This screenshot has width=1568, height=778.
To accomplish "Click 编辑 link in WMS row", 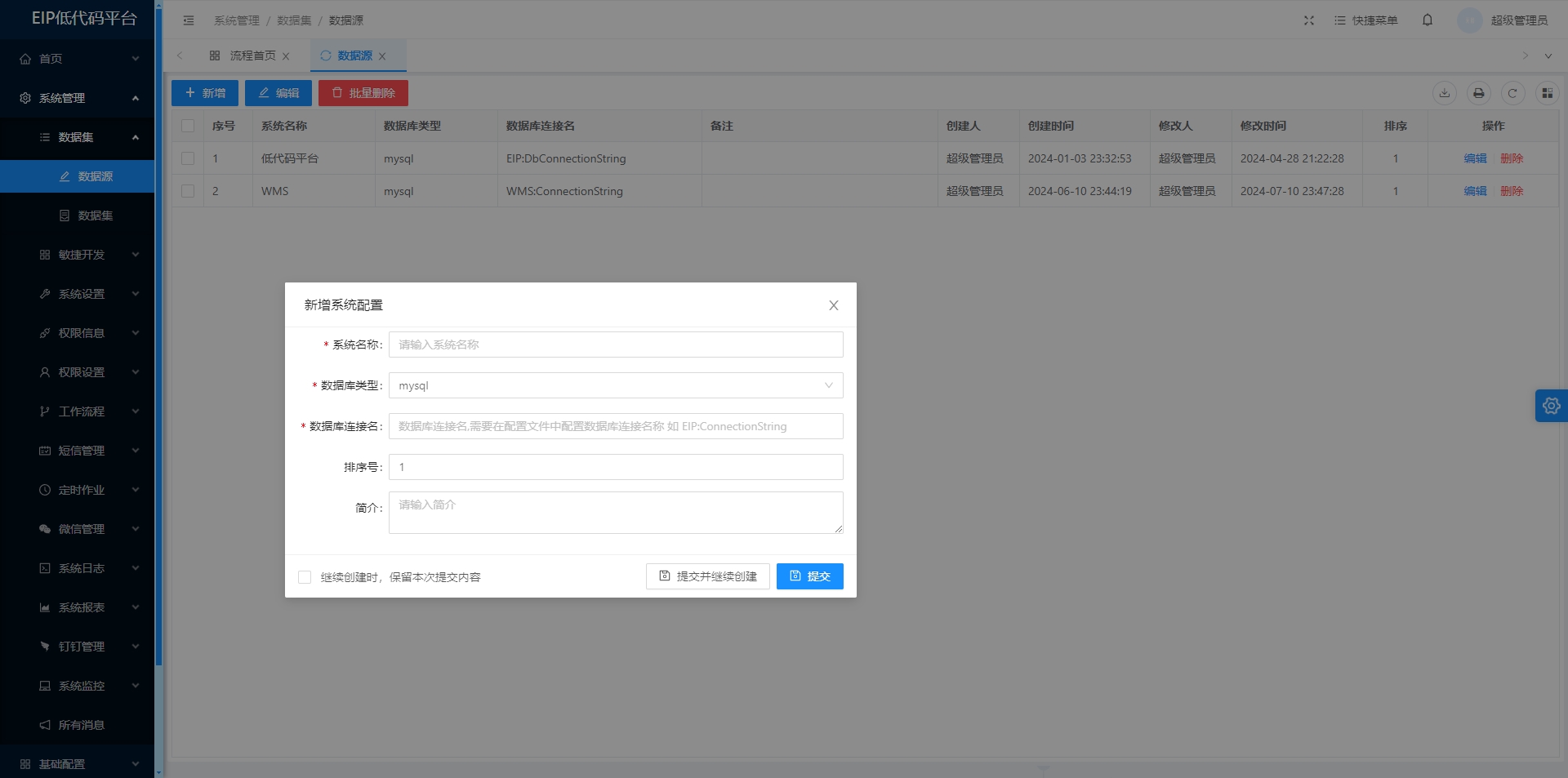I will (1475, 191).
